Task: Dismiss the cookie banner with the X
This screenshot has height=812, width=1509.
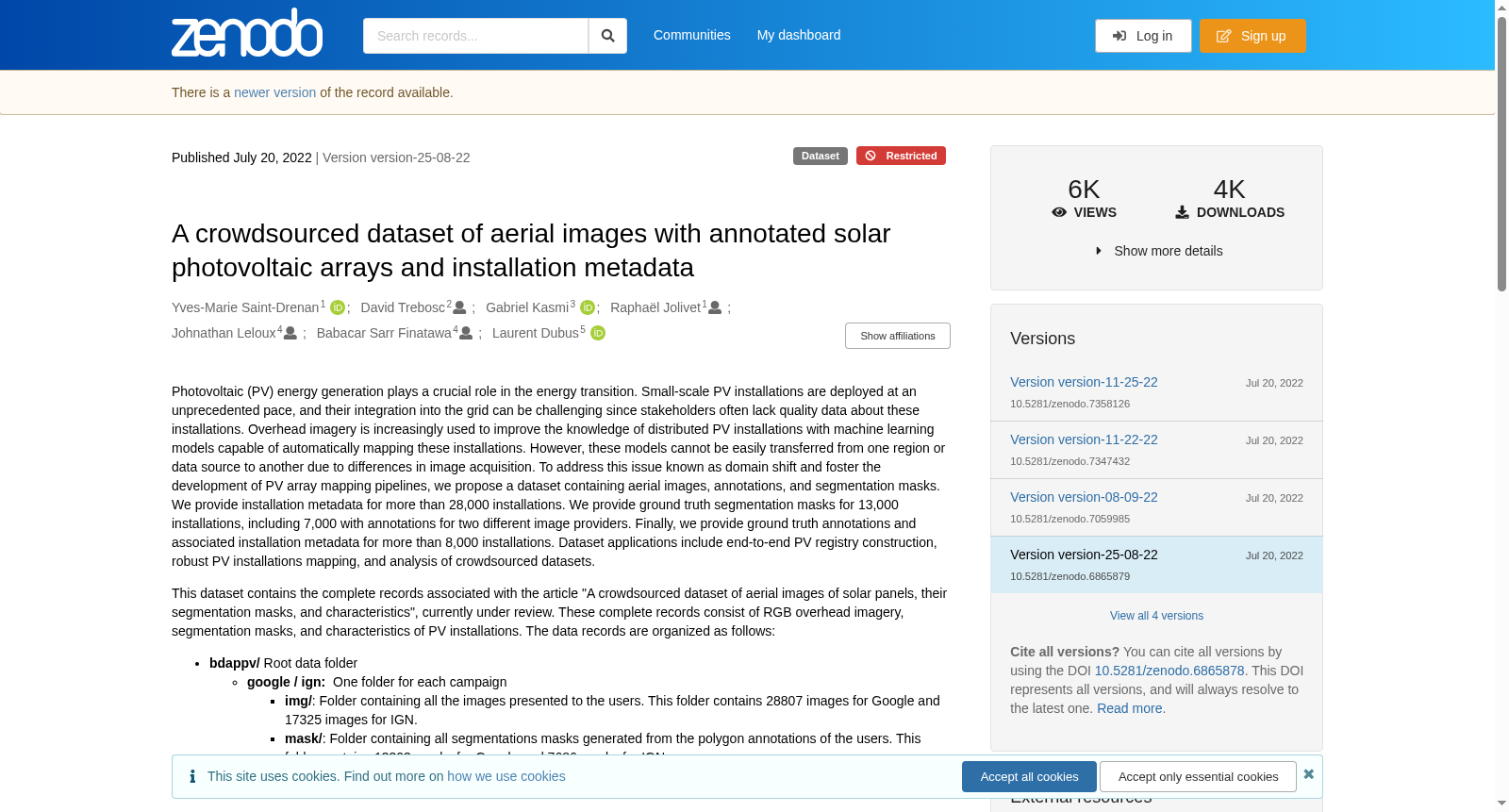Action: [1309, 774]
